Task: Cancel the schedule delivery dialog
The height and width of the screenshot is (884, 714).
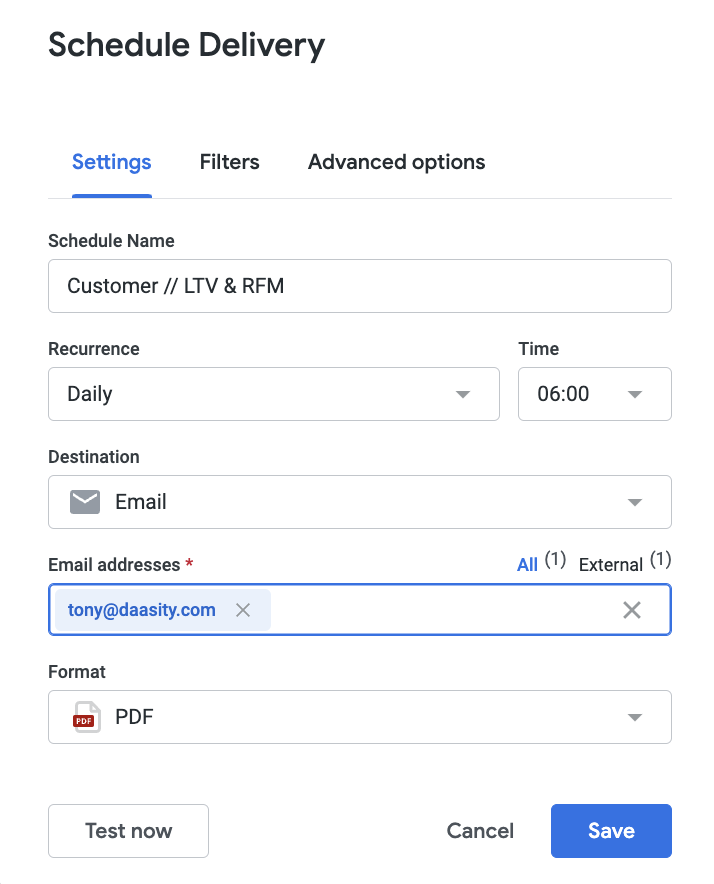Action: [480, 831]
